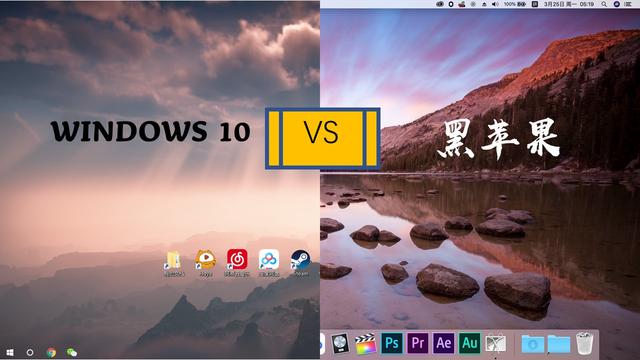Click the eject icon in menu bar

pyautogui.click(x=484, y=4)
